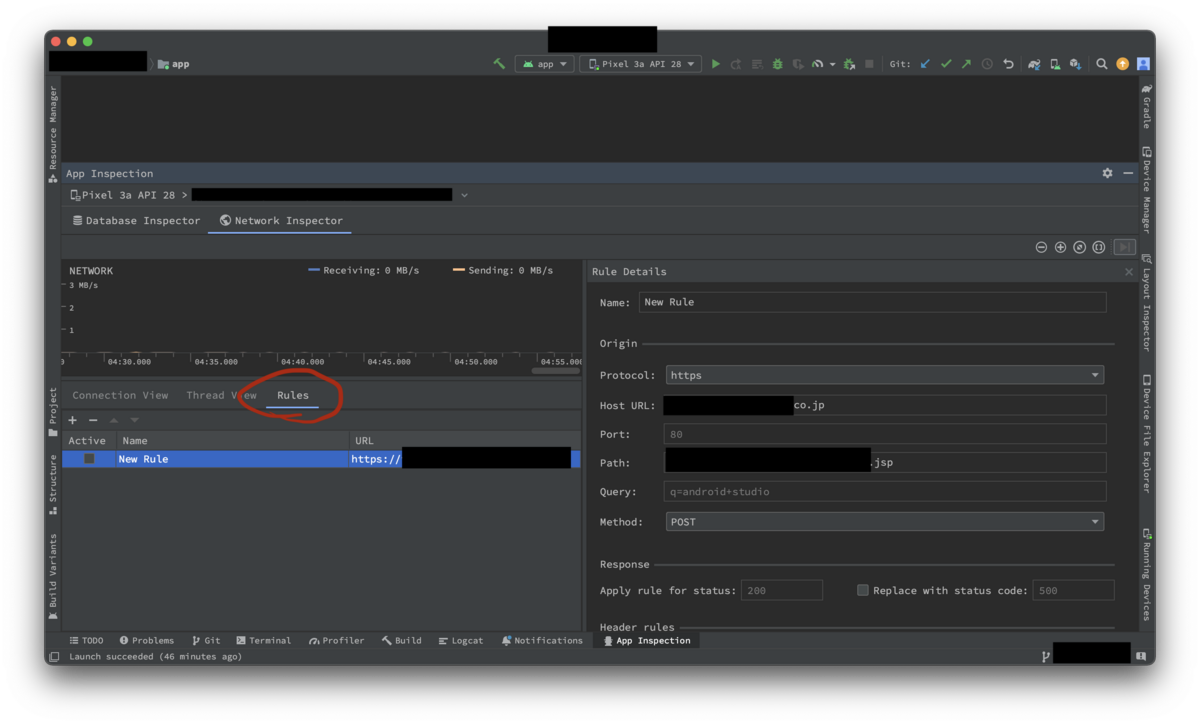Click the Zoom Out icon in Network Inspector

(x=1041, y=247)
